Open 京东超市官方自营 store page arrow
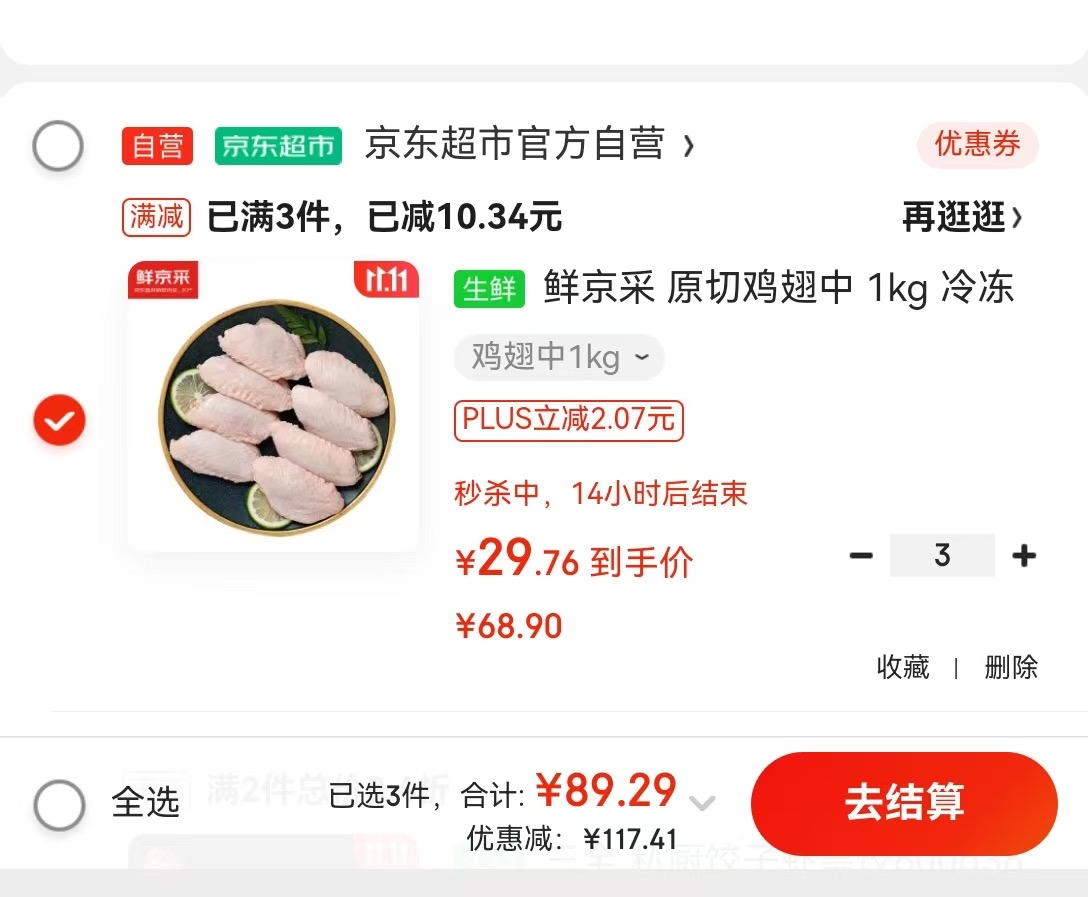This screenshot has height=897, width=1088. click(688, 146)
